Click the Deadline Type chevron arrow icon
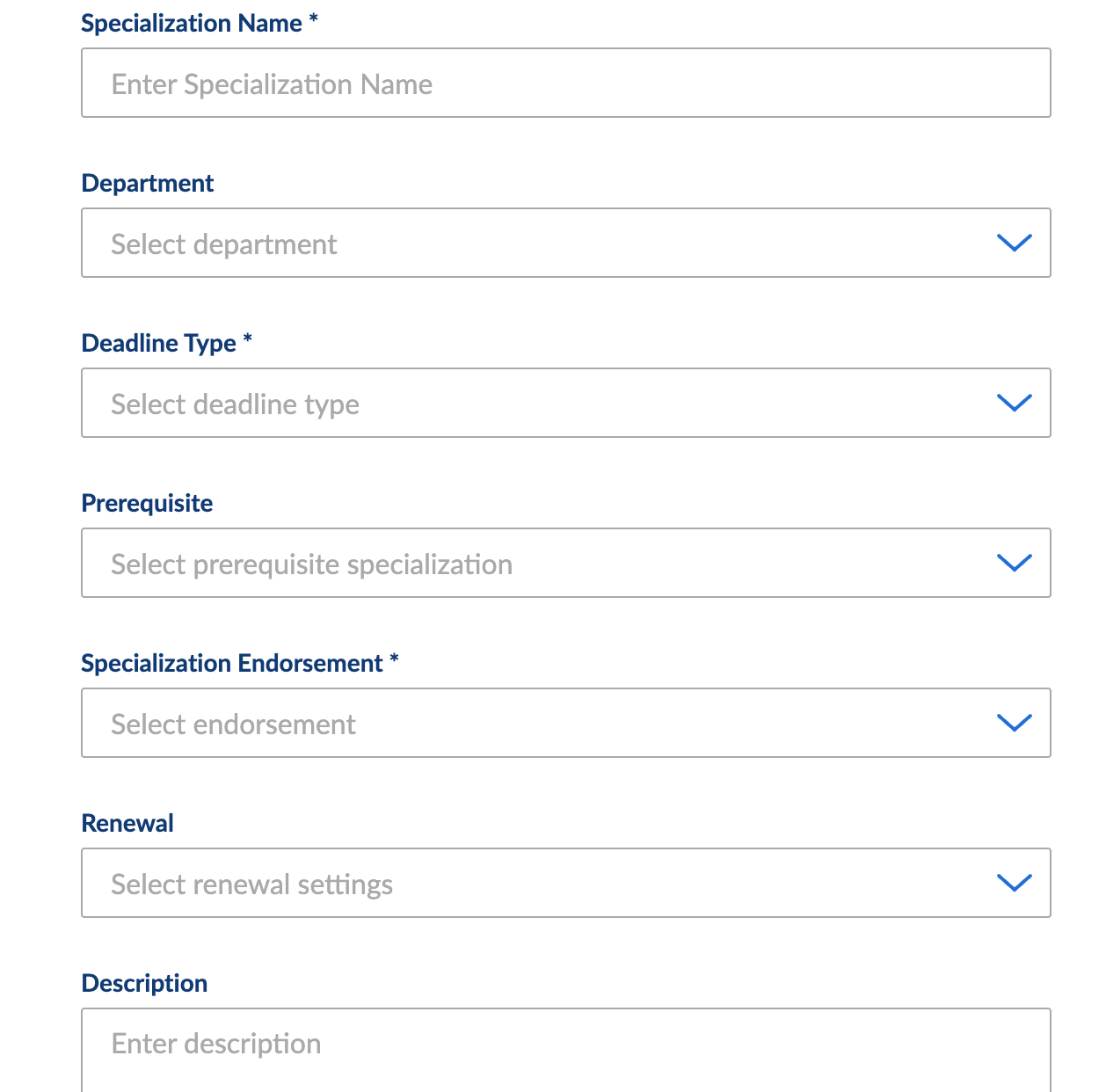 tap(1015, 403)
